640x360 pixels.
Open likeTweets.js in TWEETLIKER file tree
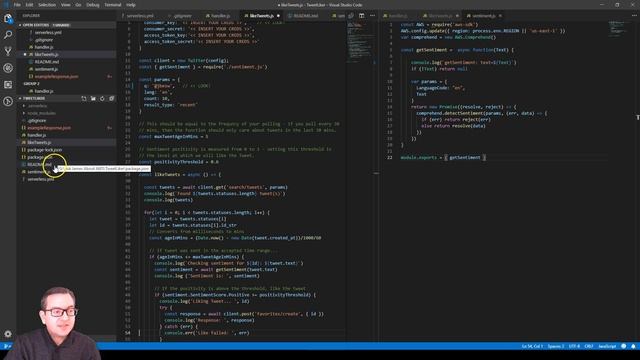tap(39, 142)
